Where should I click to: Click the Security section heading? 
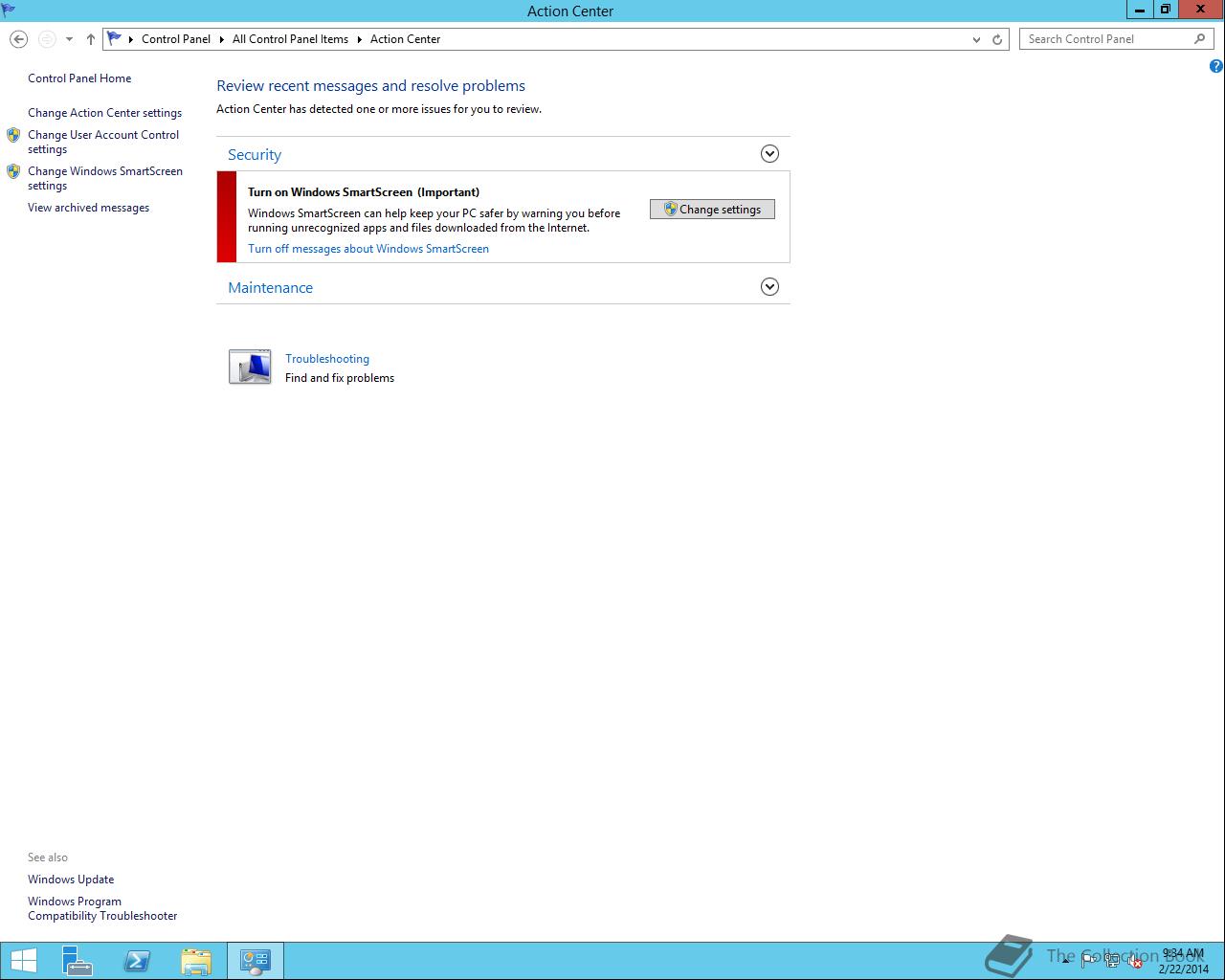click(x=255, y=155)
